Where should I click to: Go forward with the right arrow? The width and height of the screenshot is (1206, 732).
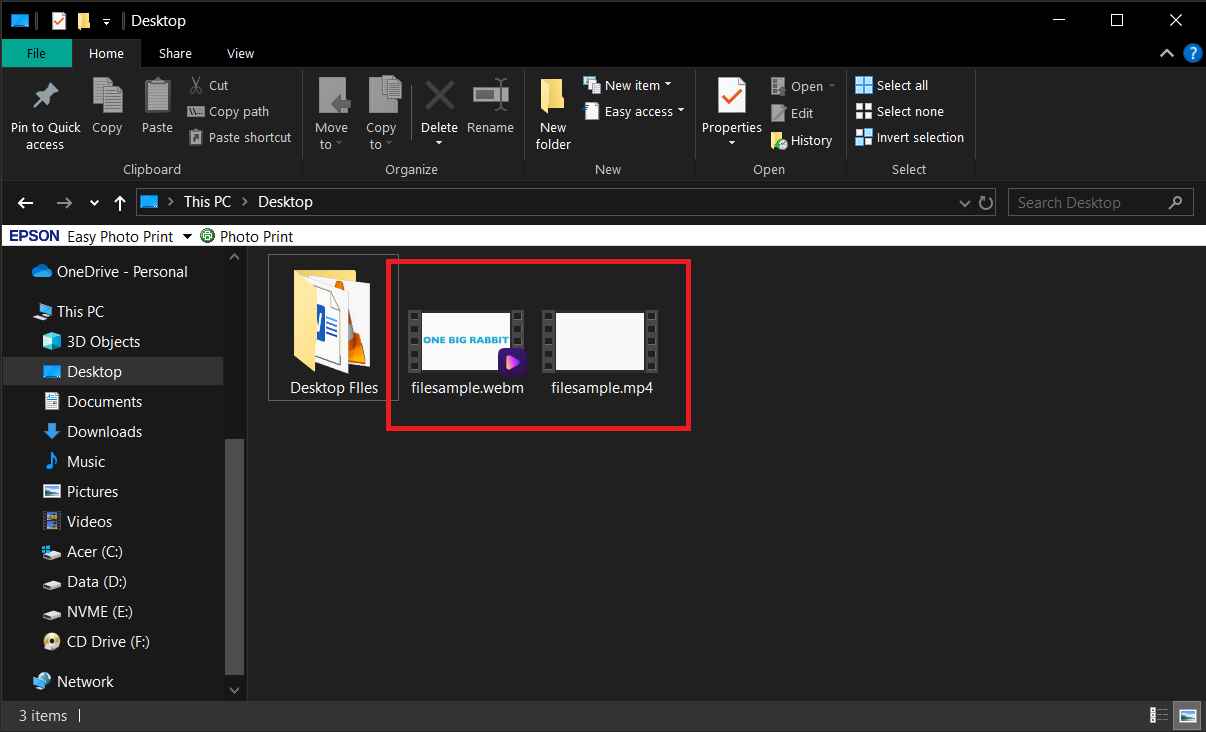coord(64,203)
